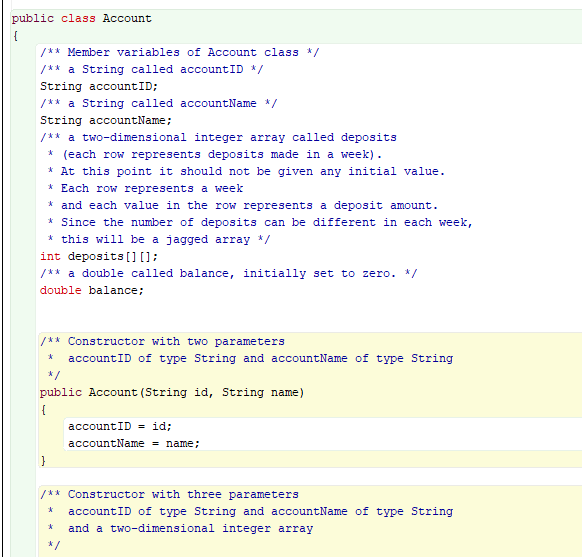582x557 pixels.
Task: Place cursor on 'accountName = name;' statement
Action: pyautogui.click(x=134, y=443)
